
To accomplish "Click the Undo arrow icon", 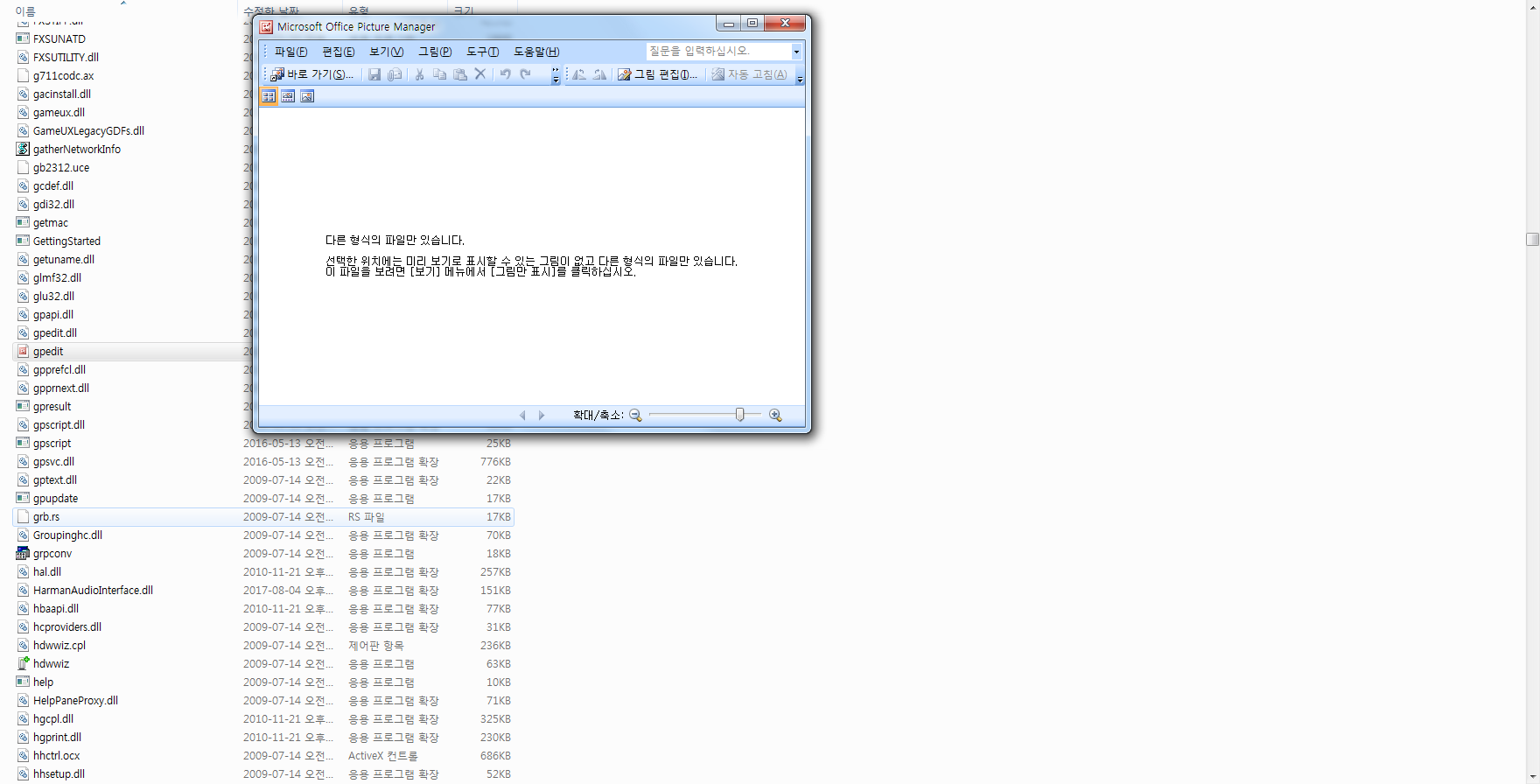I will [506, 74].
